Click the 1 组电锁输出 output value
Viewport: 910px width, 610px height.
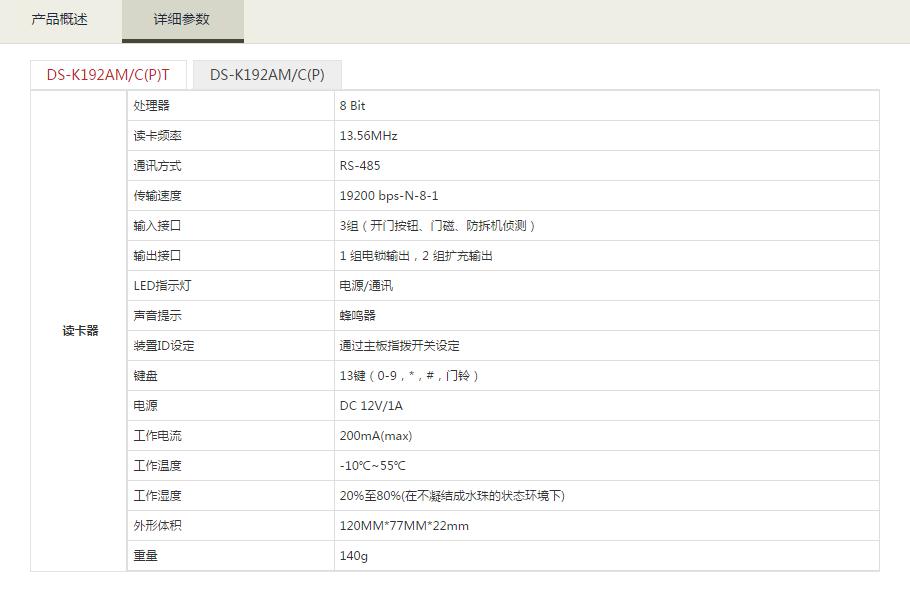416,256
